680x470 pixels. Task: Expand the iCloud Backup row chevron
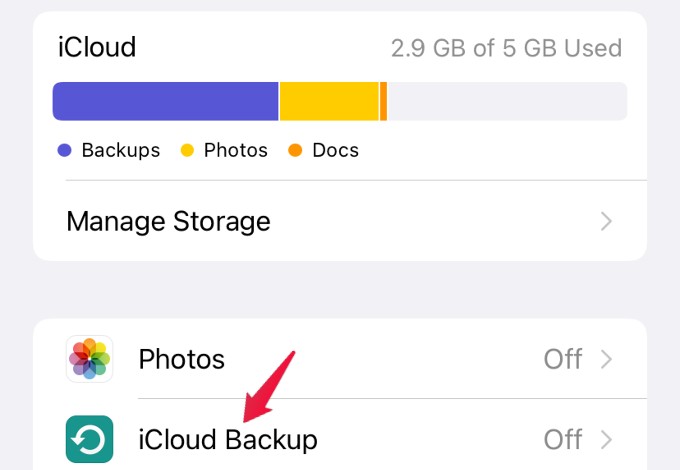pos(606,439)
